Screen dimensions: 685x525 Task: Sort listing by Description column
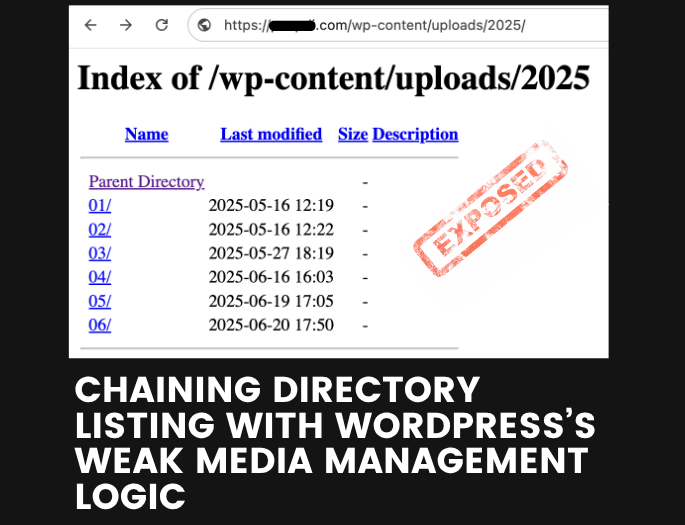click(415, 134)
